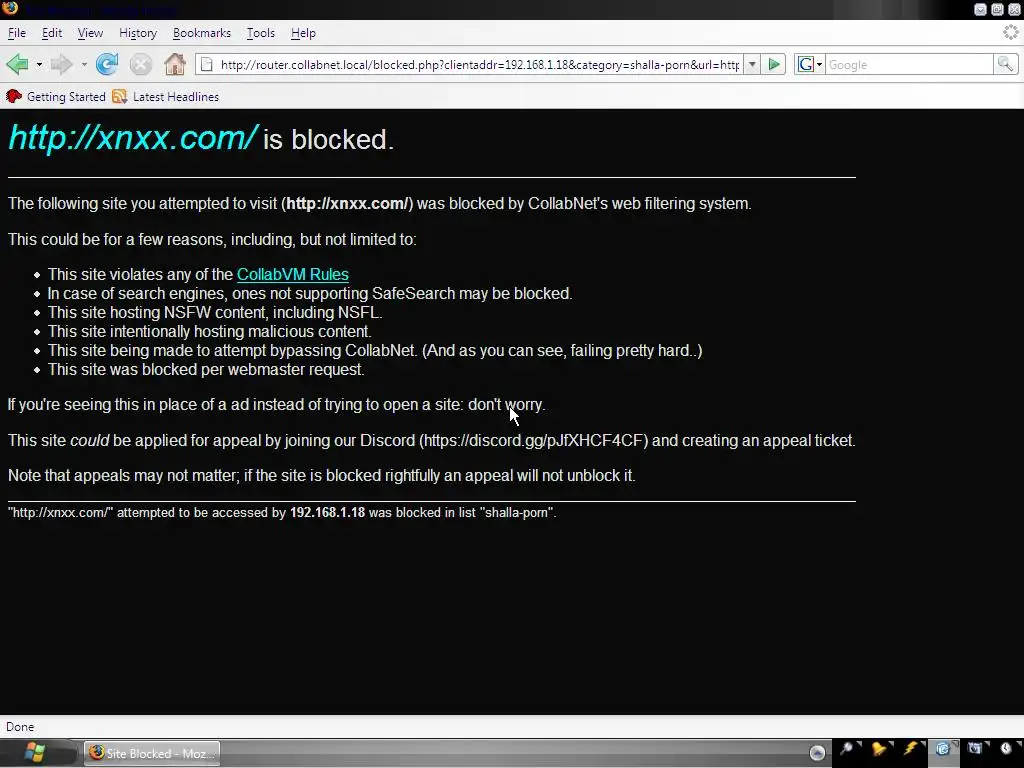Viewport: 1024px width, 768px height.
Task: Click the Done status bar text
Action: 20,727
